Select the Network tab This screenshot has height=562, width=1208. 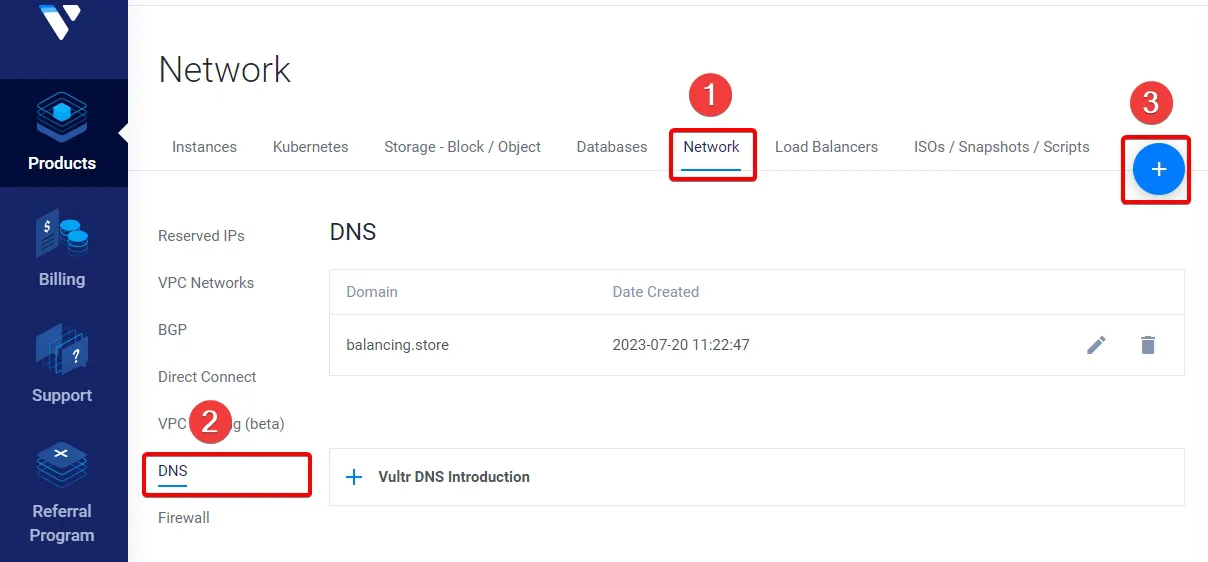point(711,147)
